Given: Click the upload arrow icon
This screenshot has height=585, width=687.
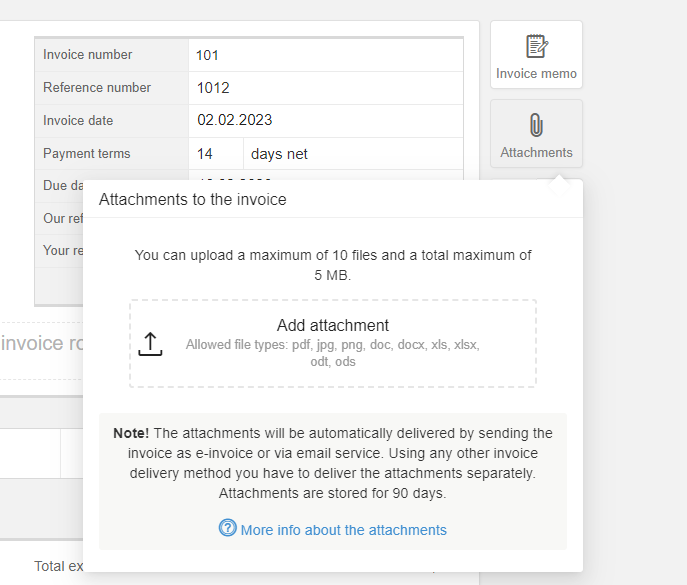Looking at the screenshot, I should click(x=150, y=344).
